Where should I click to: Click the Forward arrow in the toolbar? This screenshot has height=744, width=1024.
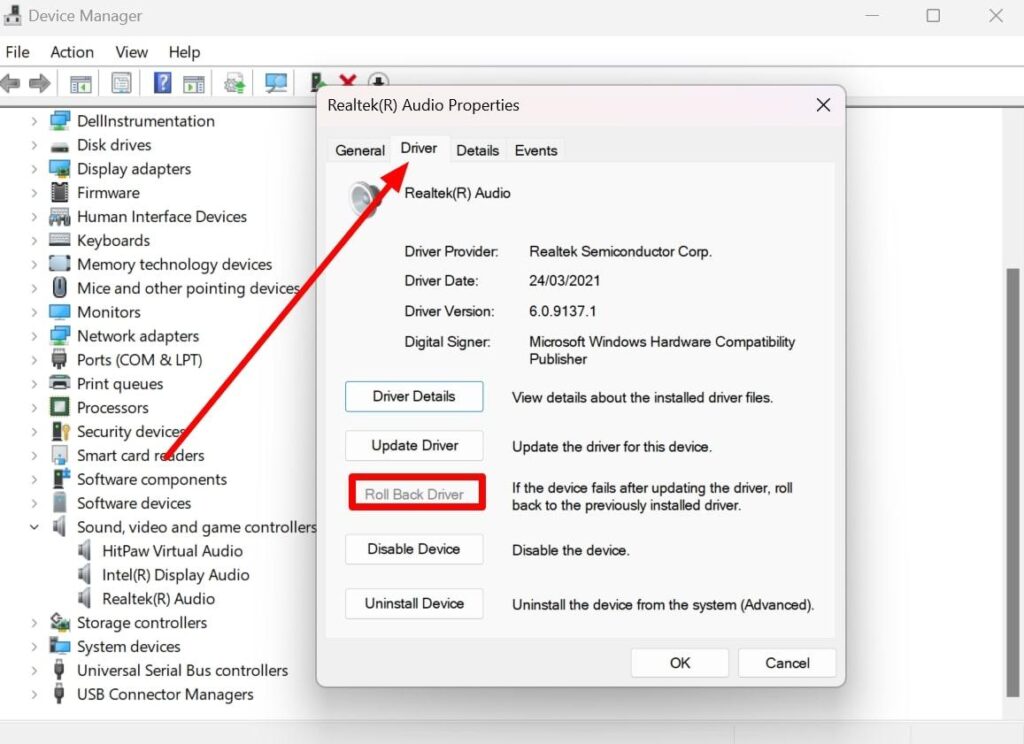[40, 83]
